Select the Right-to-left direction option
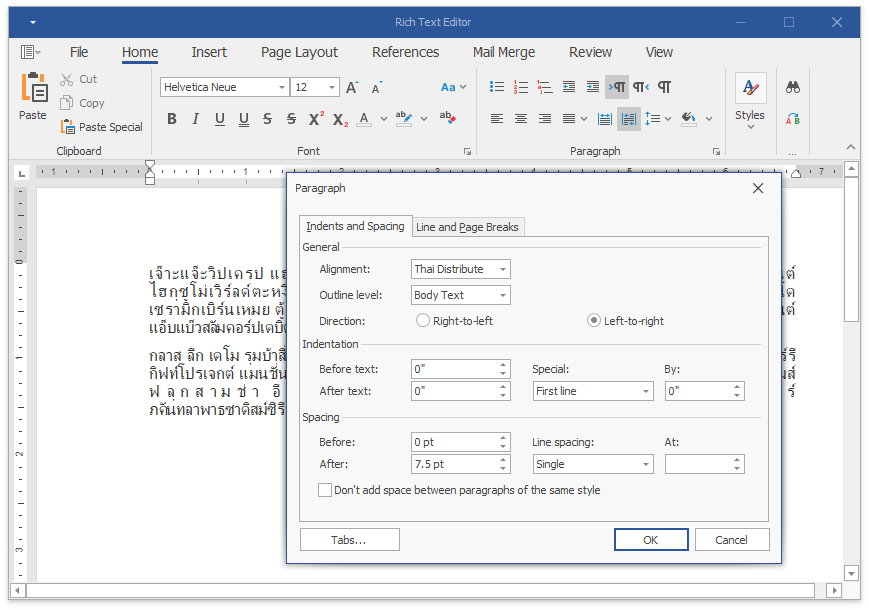The height and width of the screenshot is (610, 869). (x=424, y=321)
